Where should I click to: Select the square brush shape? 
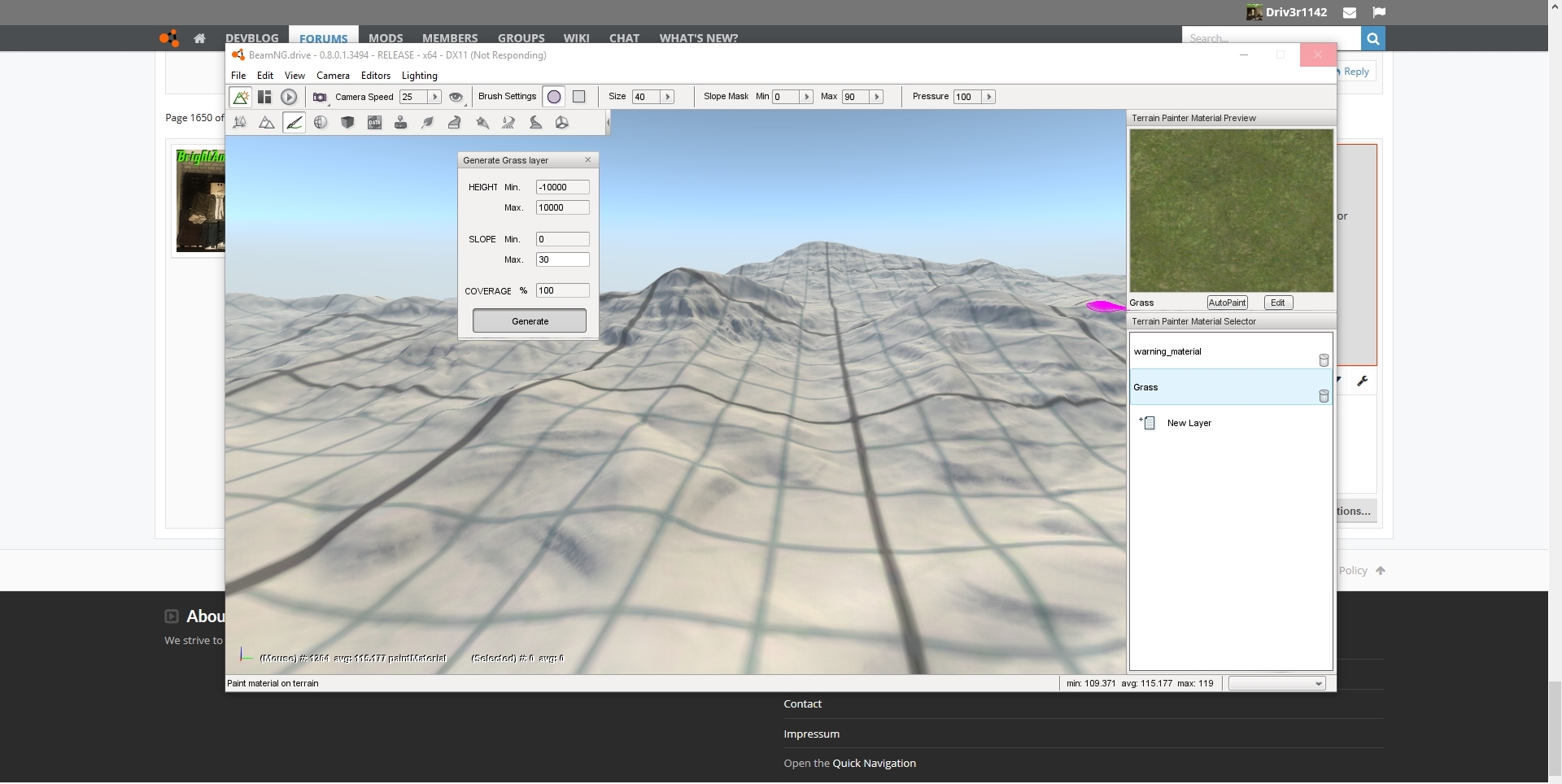tap(579, 97)
